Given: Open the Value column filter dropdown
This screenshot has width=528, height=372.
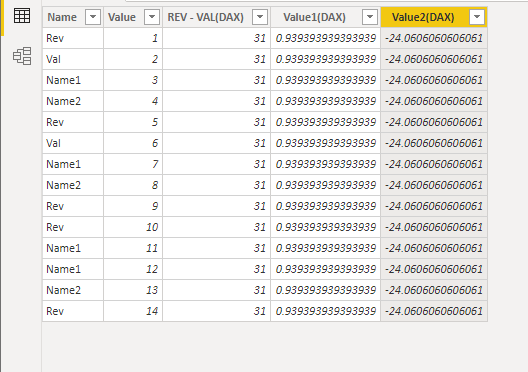Looking at the screenshot, I should tap(152, 17).
